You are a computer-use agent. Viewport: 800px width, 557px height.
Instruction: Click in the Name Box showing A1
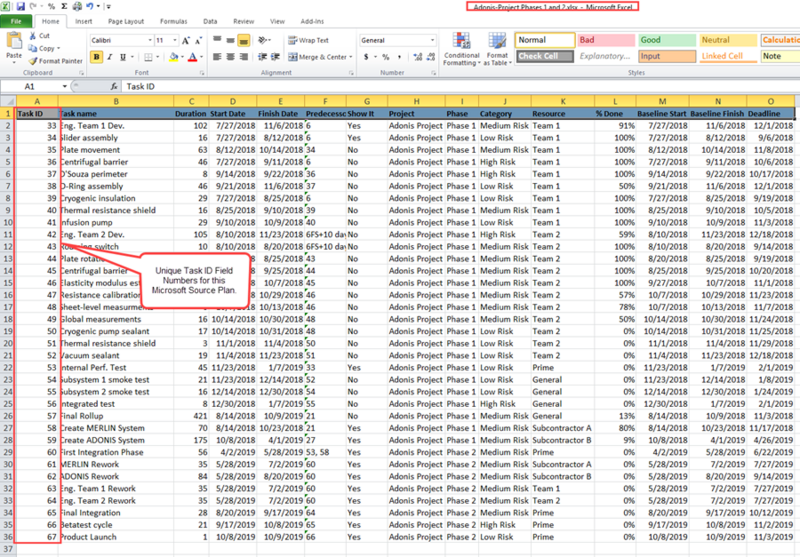pyautogui.click(x=30, y=87)
